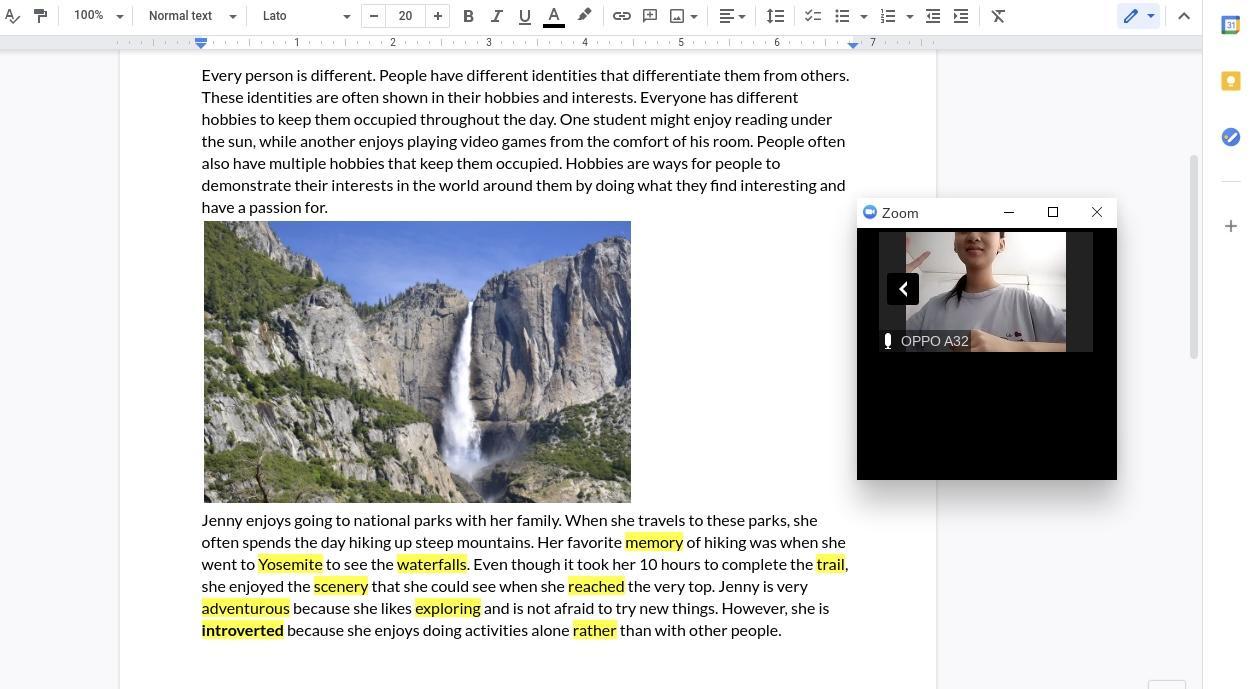Image resolution: width=1258 pixels, height=689 pixels.
Task: Open the Lato font dropdown
Action: coord(305,16)
